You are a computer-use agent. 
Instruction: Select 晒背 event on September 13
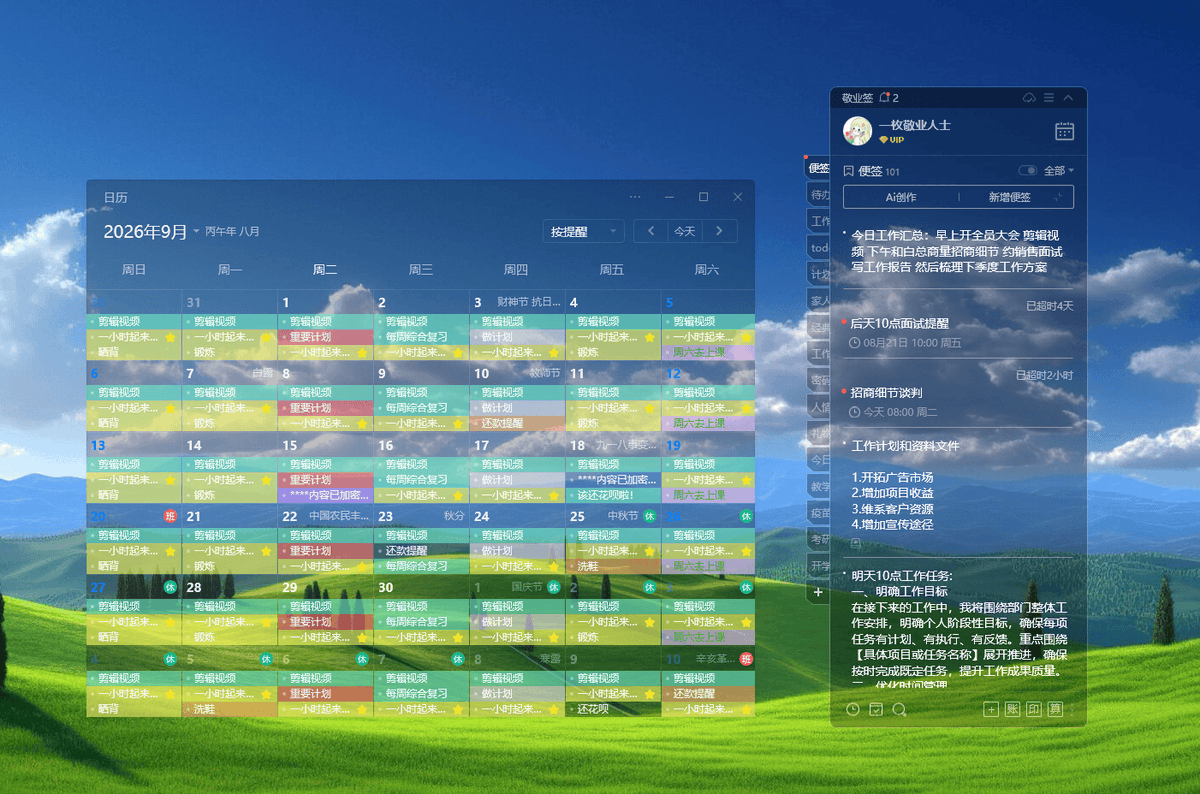pyautogui.click(x=134, y=495)
